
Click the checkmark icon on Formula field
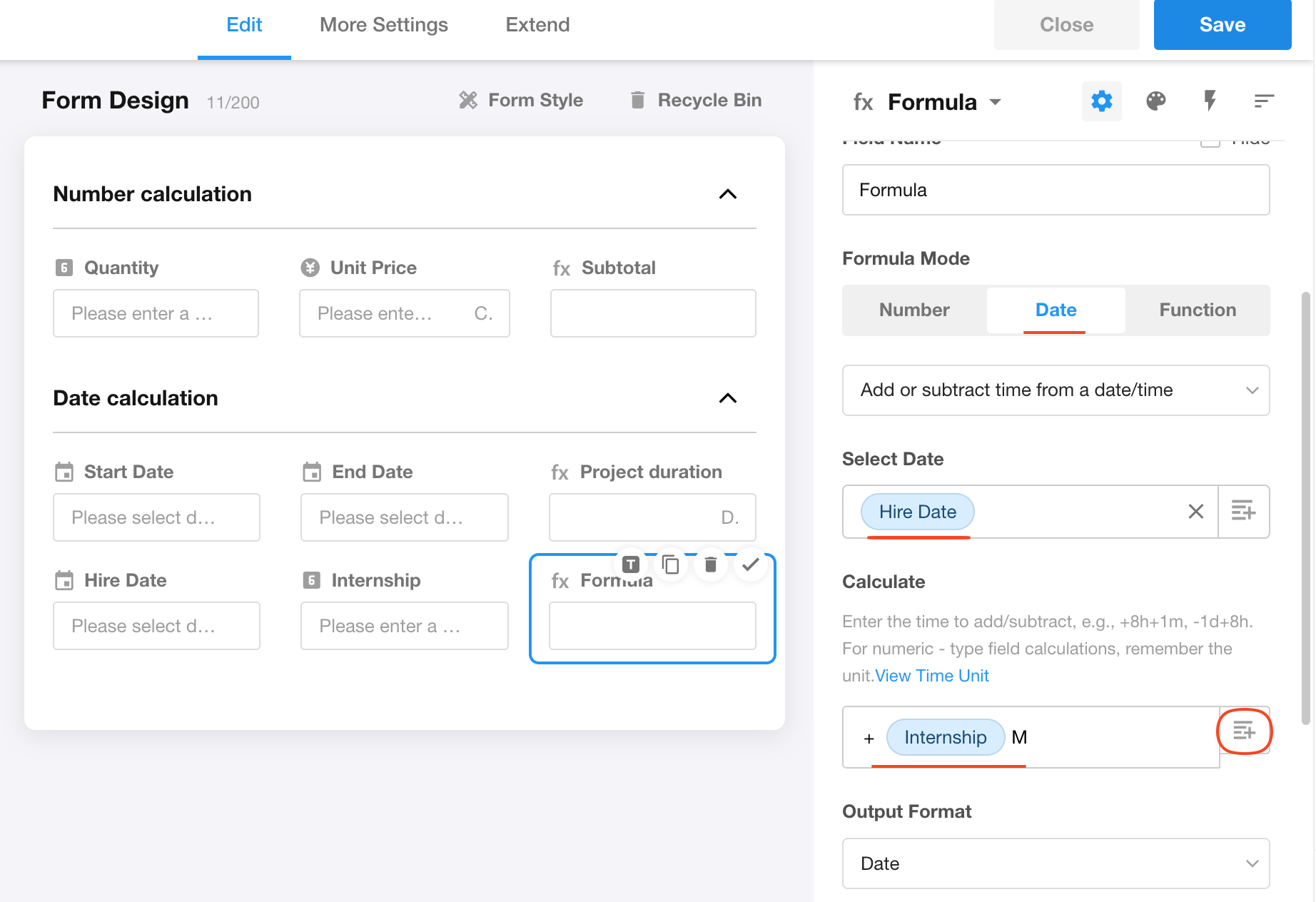[x=750, y=565]
